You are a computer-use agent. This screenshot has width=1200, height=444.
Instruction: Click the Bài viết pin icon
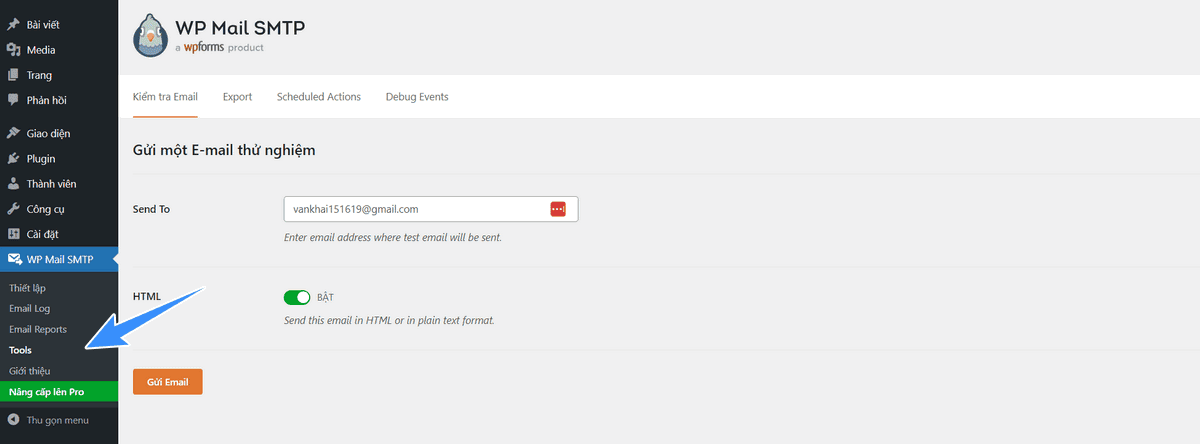click(13, 25)
